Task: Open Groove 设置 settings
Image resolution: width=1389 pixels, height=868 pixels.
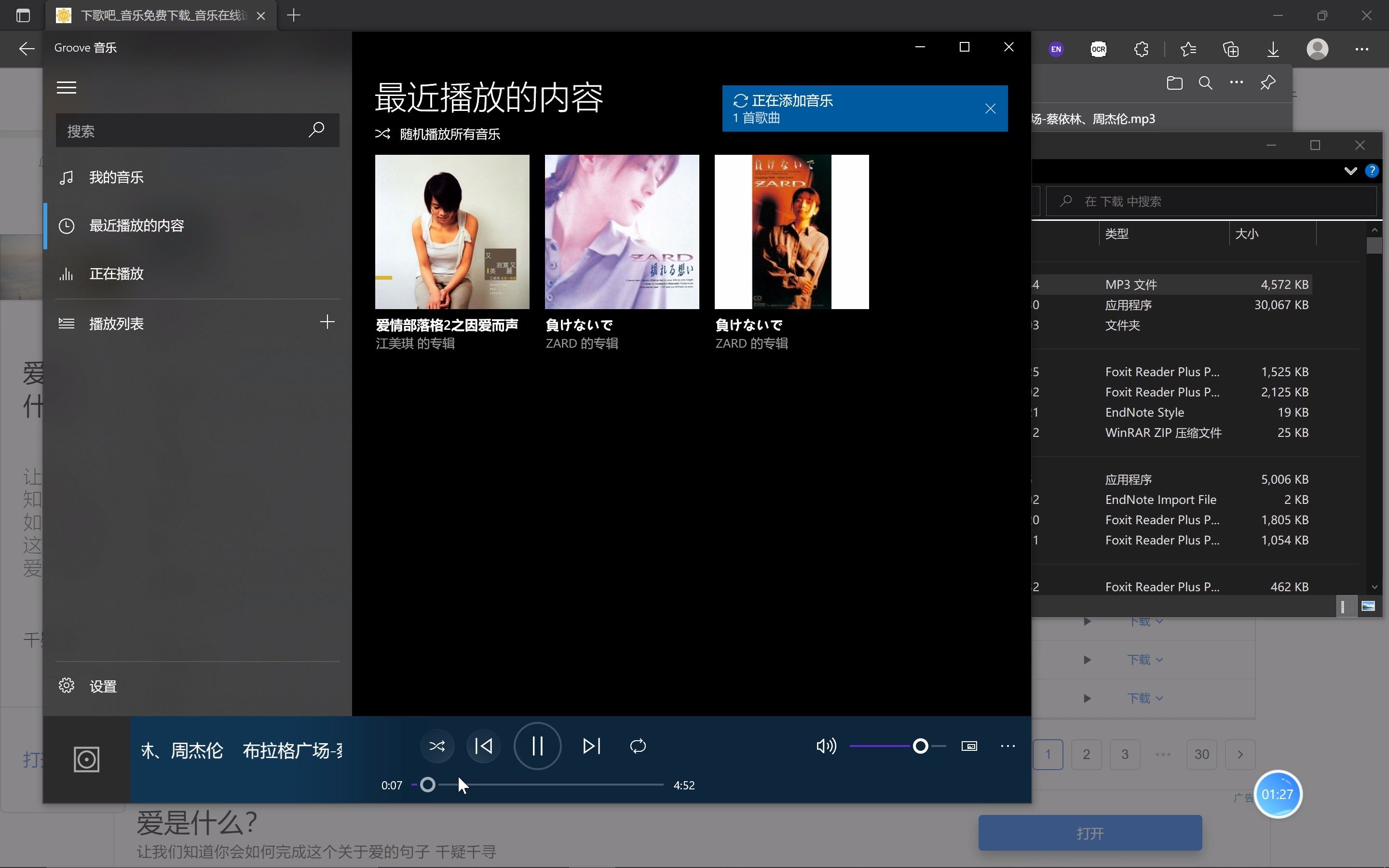Action: coord(197,686)
